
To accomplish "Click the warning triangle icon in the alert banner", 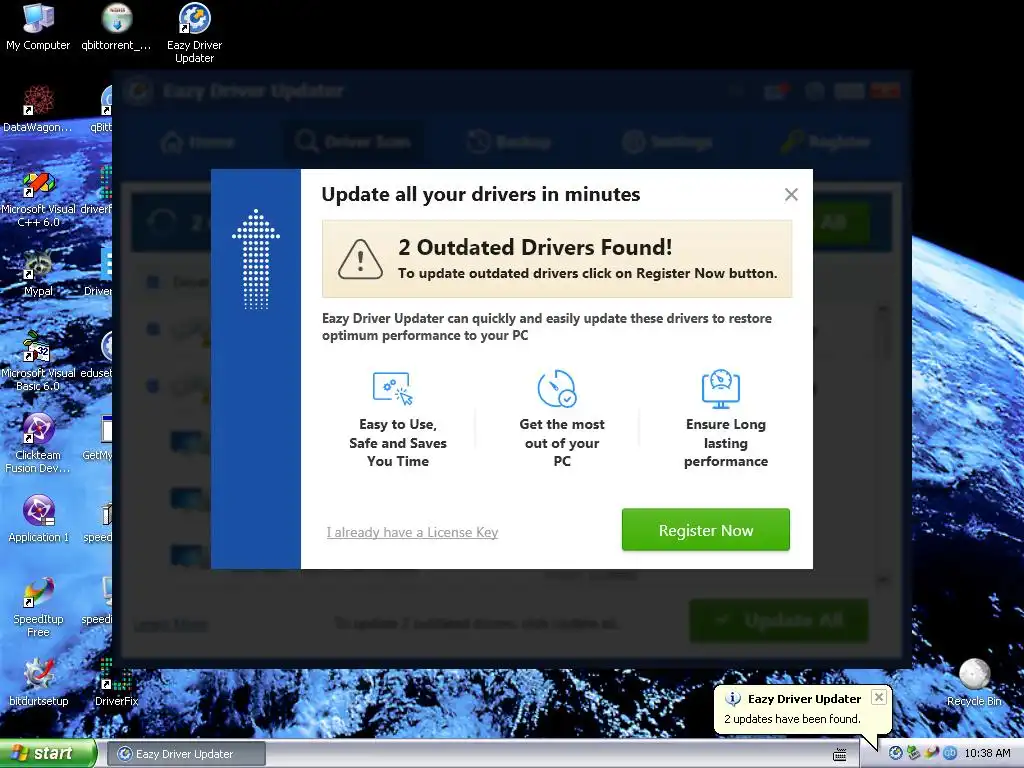I will point(360,259).
